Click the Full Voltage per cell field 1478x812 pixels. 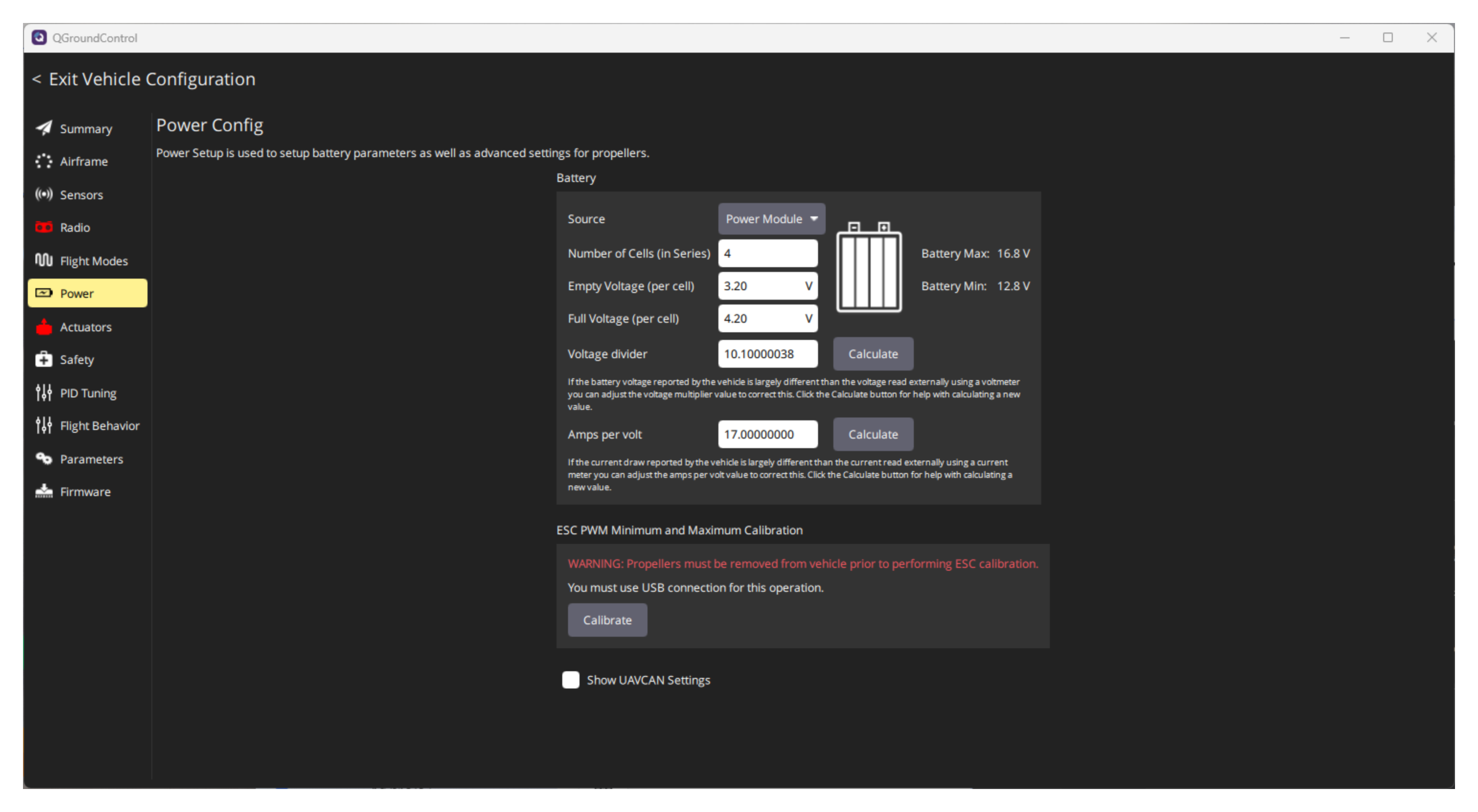(768, 318)
